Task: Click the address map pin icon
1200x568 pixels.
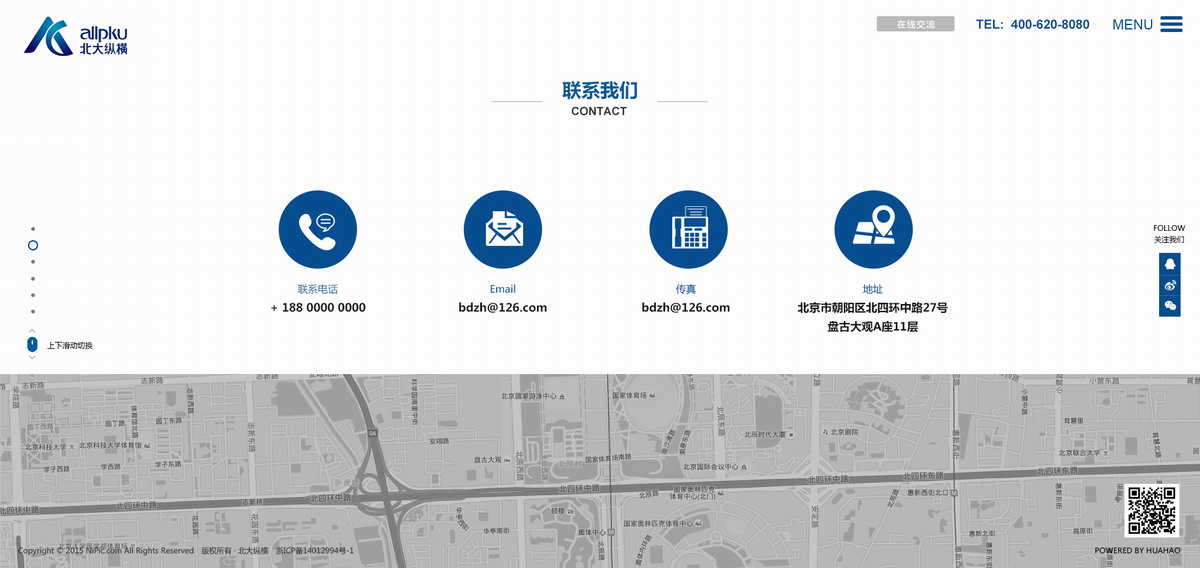Action: (x=873, y=229)
